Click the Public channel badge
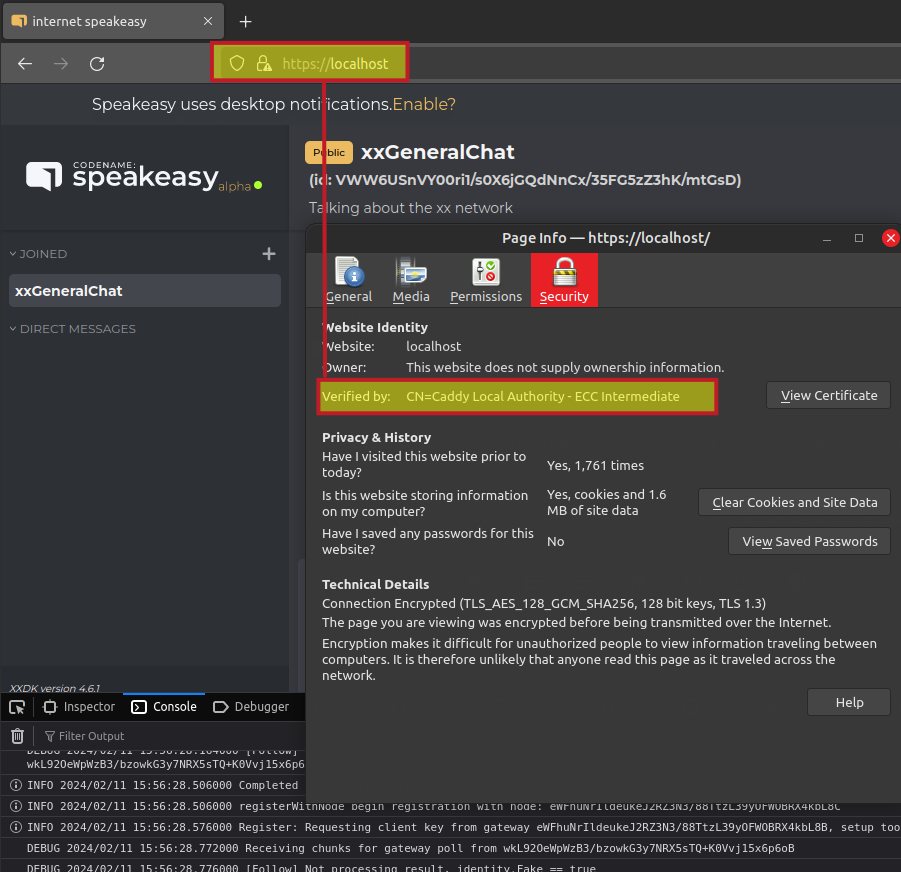The height and width of the screenshot is (872, 901). tap(329, 153)
